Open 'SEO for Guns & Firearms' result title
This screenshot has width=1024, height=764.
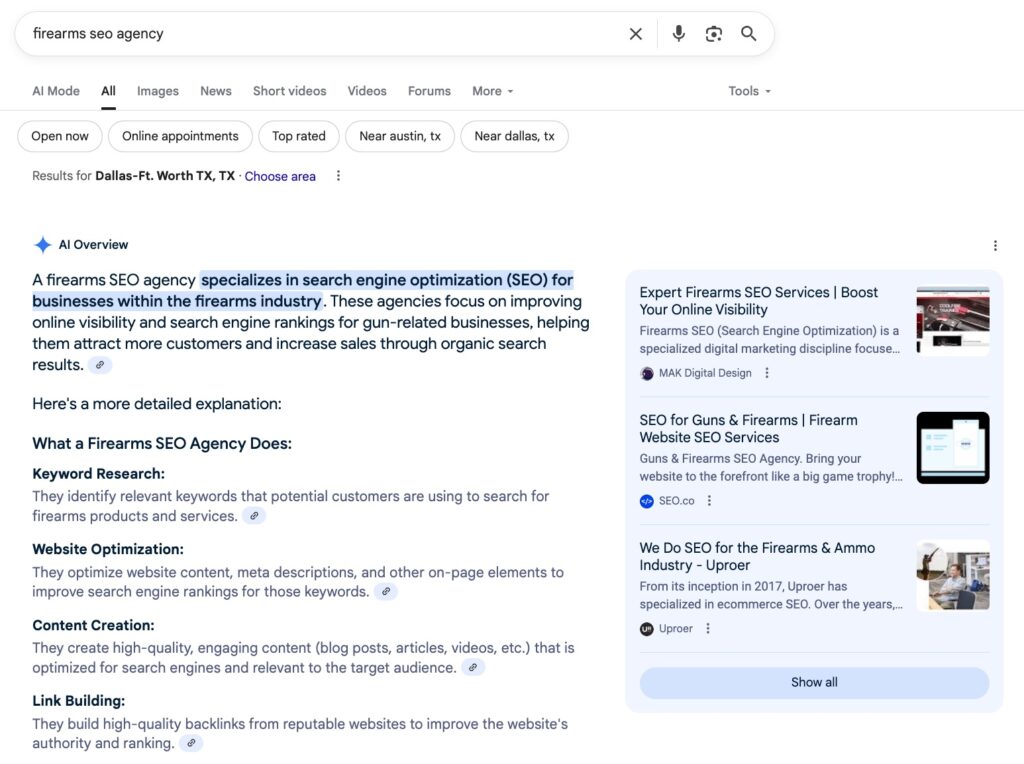748,429
